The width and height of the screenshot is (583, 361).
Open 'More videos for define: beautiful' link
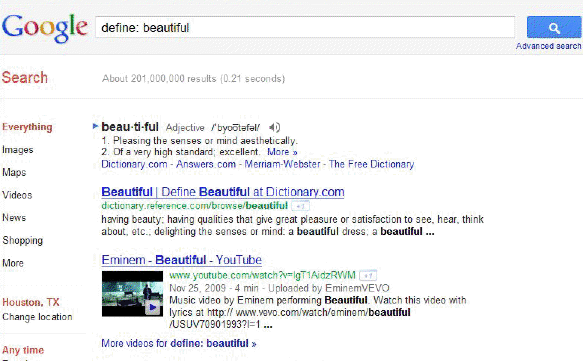coord(179,344)
